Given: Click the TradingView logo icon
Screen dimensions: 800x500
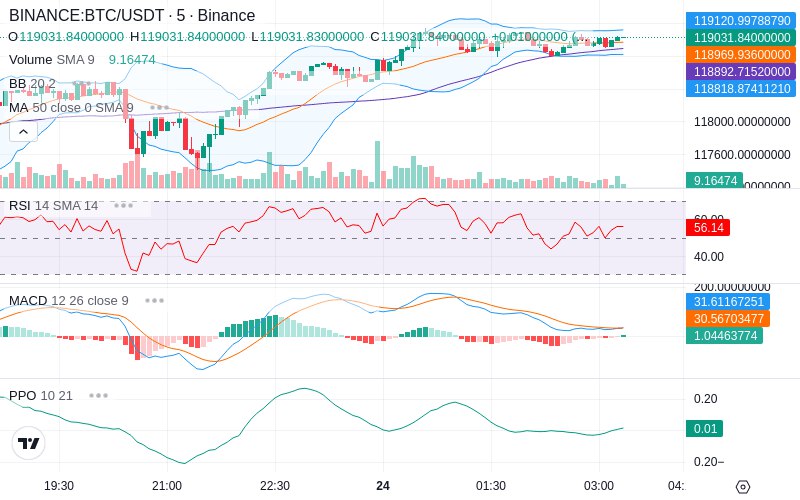Looking at the screenshot, I should [x=29, y=443].
